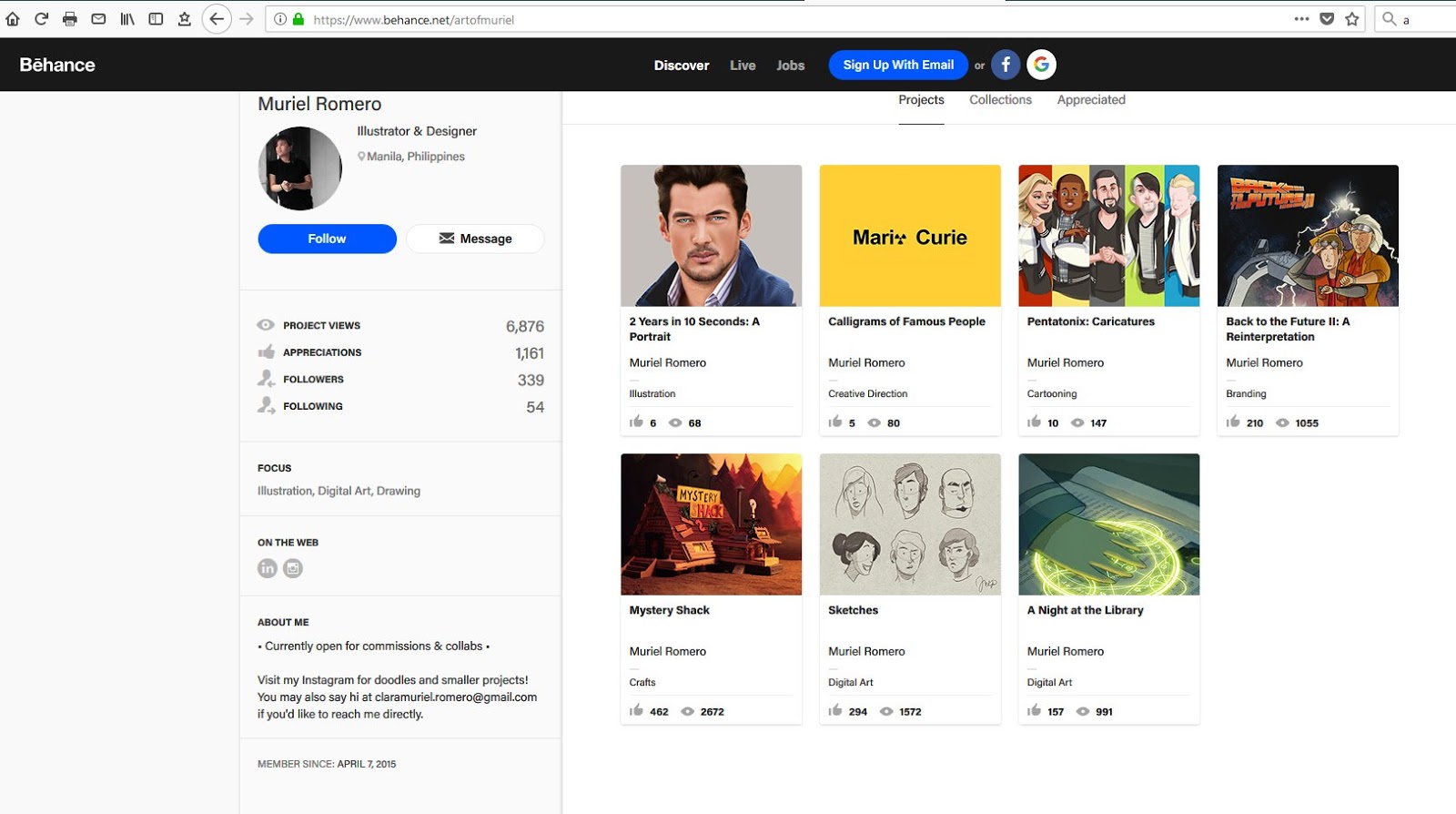The width and height of the screenshot is (1456, 814).
Task: Click the search magnifier icon in search box
Action: (1389, 18)
